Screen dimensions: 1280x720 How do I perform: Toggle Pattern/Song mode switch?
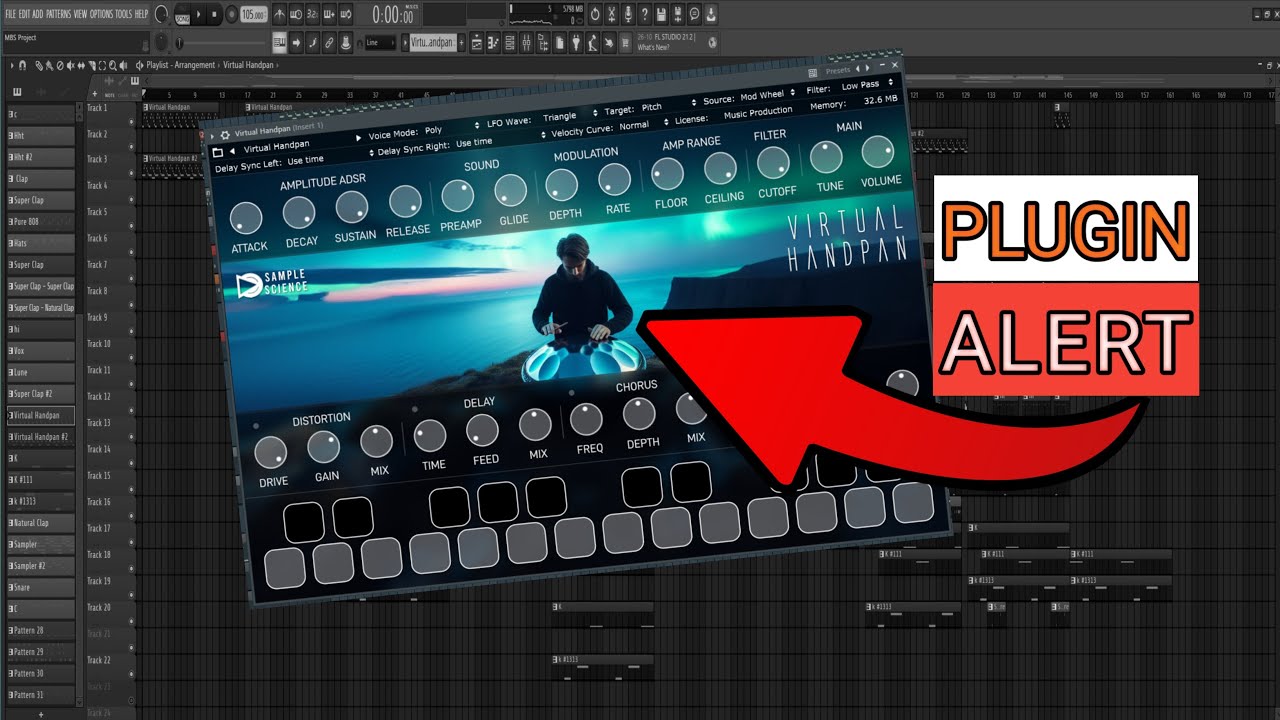tap(182, 14)
